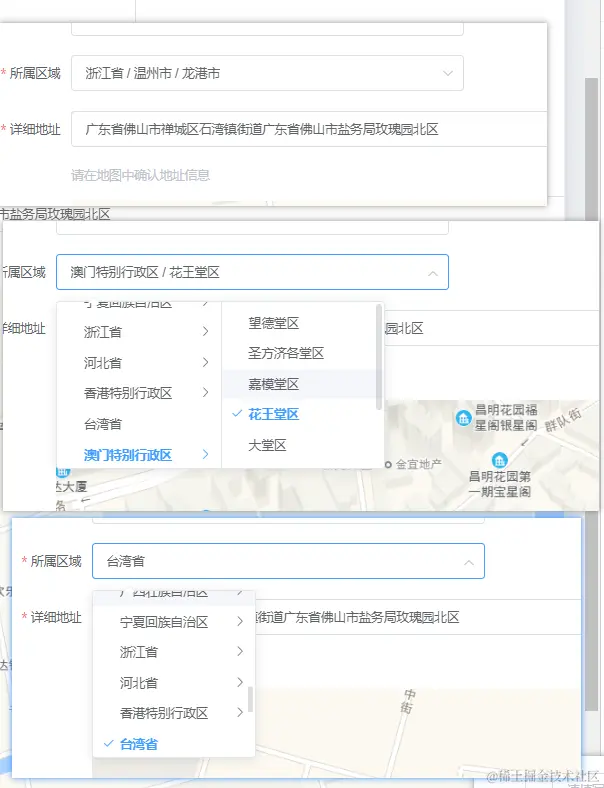Viewport: 604px width, 788px height.
Task: Click map marker for 昌明花园第一期宝星阁
Action: click(x=499, y=460)
